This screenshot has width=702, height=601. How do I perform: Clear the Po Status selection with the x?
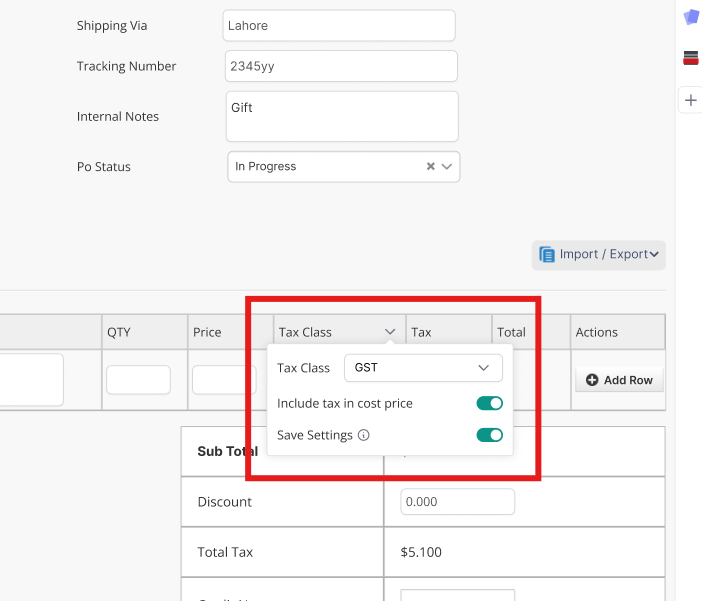431,167
